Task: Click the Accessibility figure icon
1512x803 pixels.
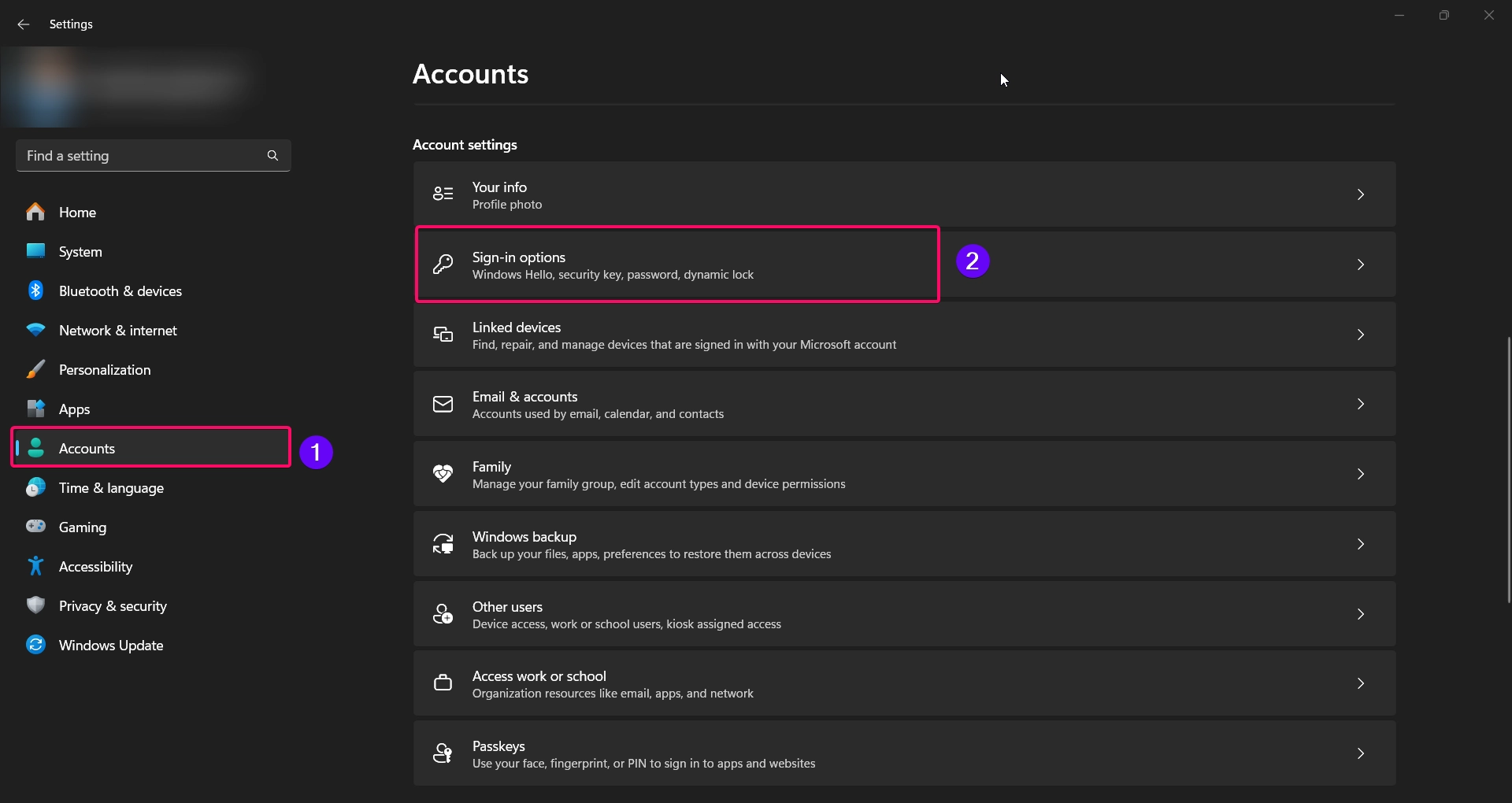Action: (35, 566)
